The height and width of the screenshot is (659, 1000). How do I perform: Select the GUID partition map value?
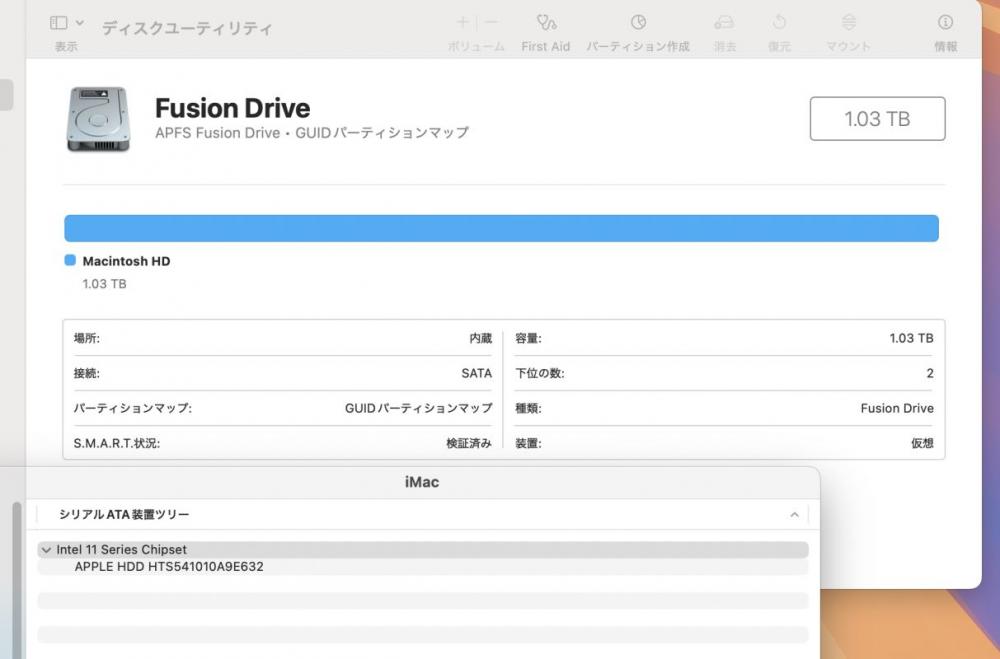pos(418,408)
